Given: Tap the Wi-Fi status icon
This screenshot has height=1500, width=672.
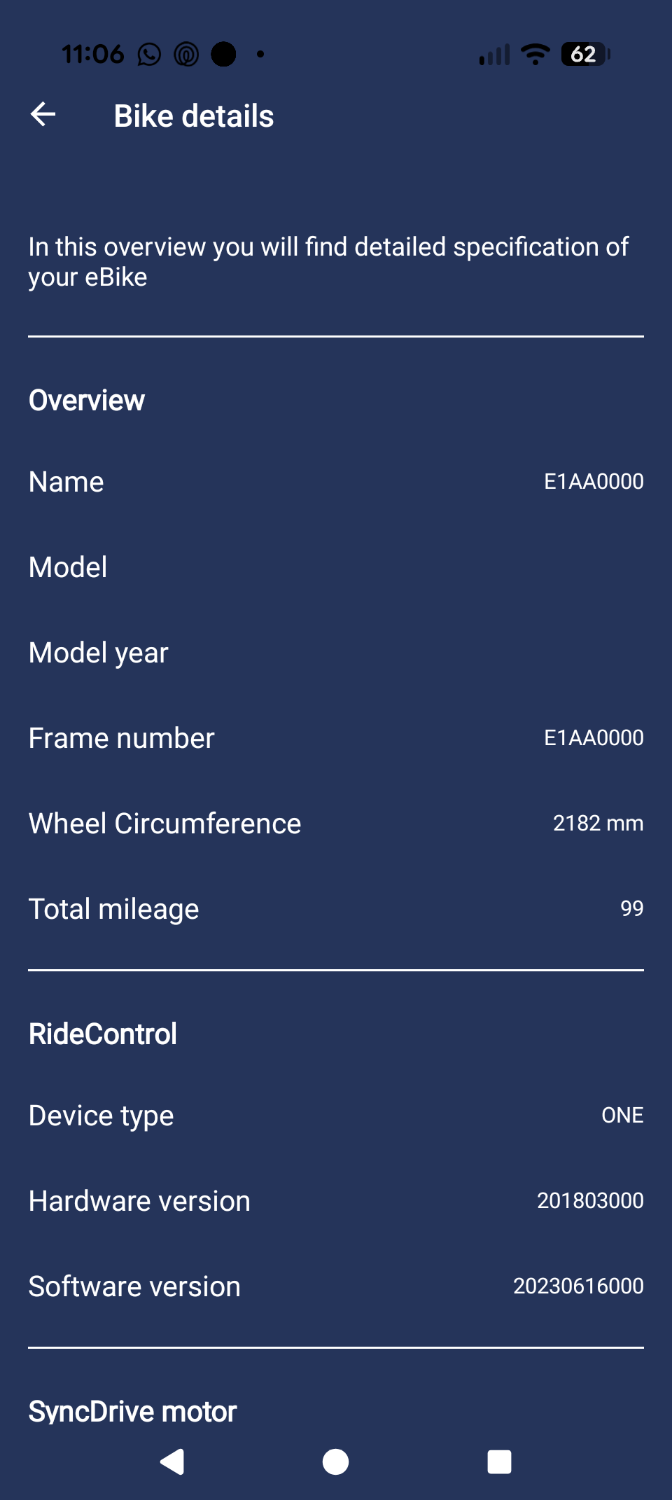Looking at the screenshot, I should point(536,54).
